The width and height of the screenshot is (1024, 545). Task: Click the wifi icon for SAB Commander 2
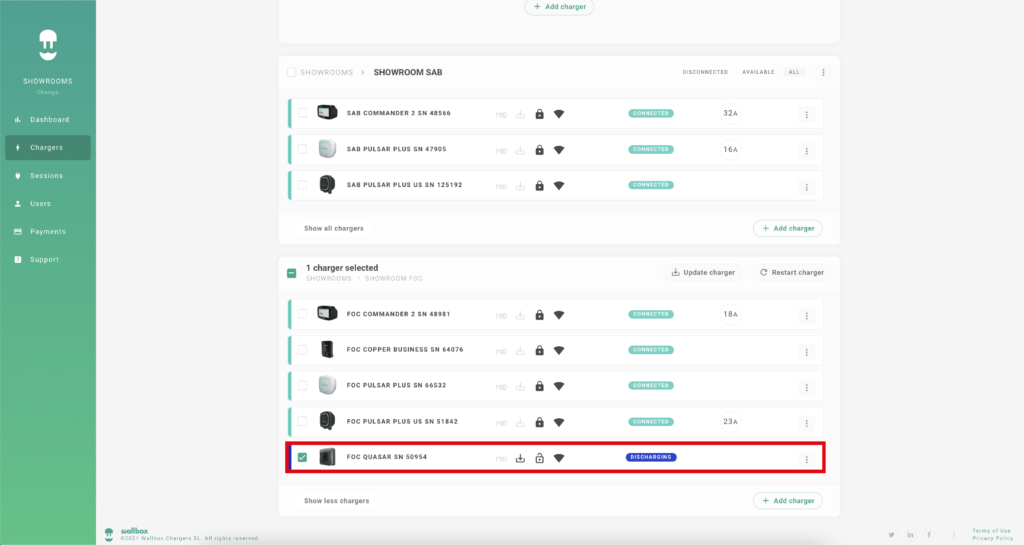click(559, 114)
